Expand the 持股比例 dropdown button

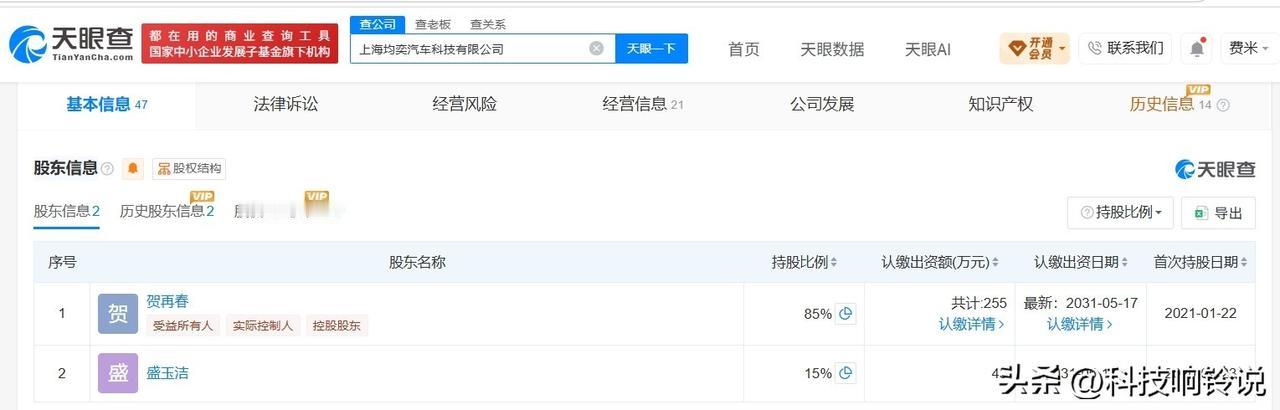click(x=1120, y=212)
